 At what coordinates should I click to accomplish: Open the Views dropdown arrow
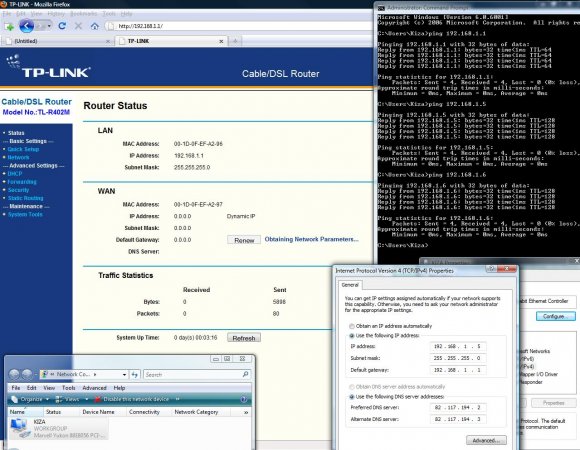tap(87, 399)
